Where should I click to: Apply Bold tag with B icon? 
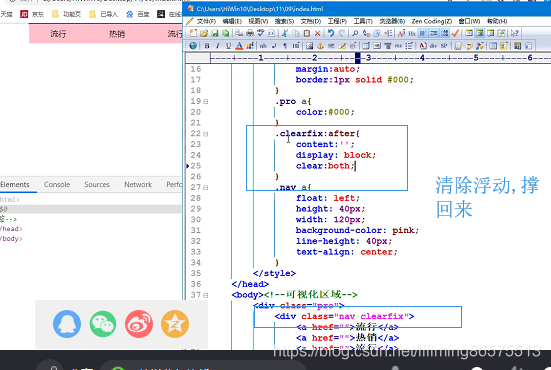click(x=207, y=46)
